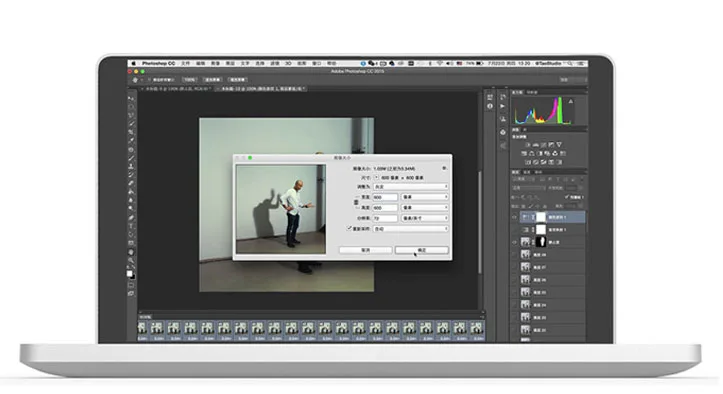Open the Actions play button panel icon
The height and width of the screenshot is (394, 723).
pyautogui.click(x=503, y=106)
